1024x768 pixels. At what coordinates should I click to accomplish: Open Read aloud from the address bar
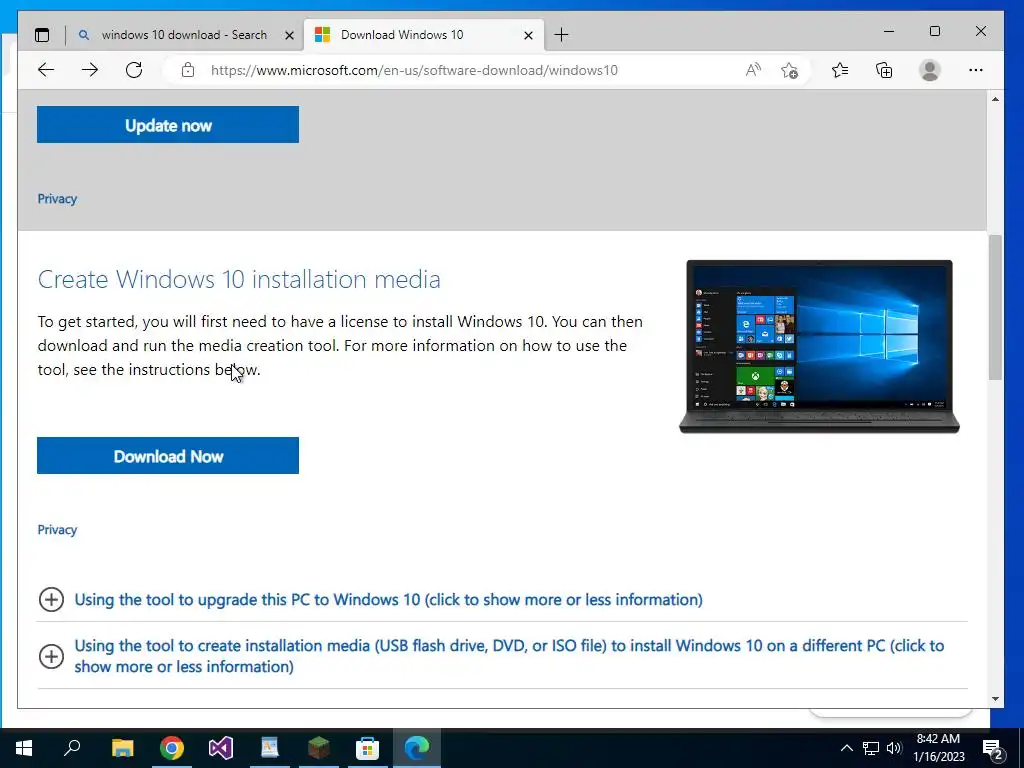pyautogui.click(x=753, y=70)
